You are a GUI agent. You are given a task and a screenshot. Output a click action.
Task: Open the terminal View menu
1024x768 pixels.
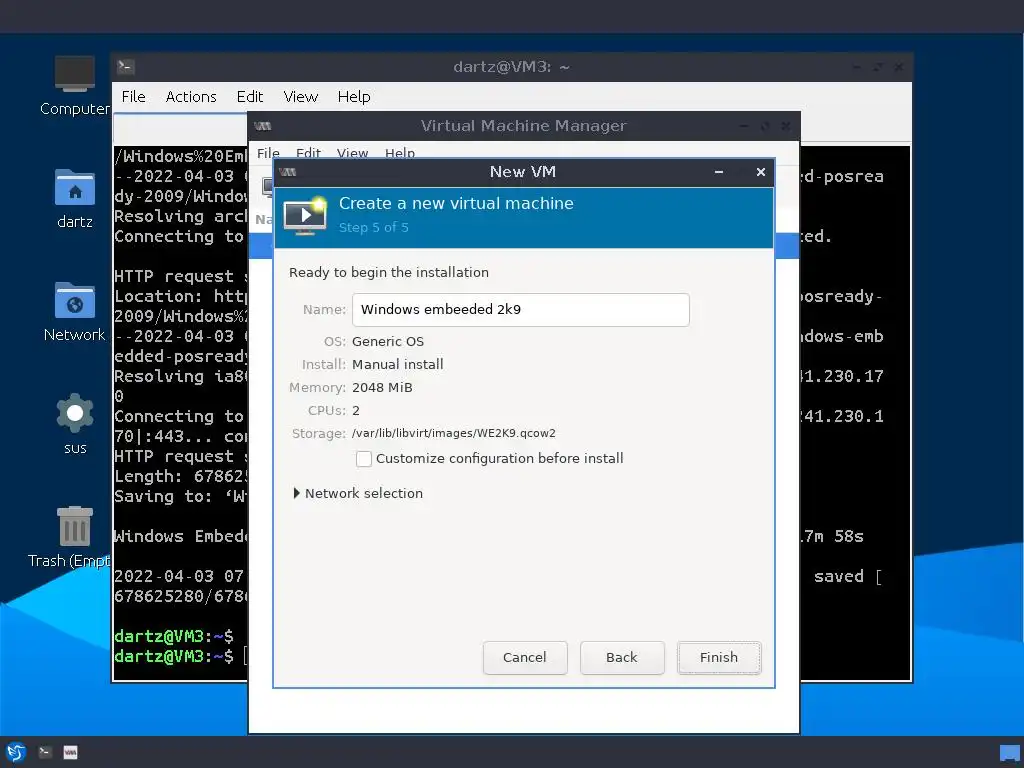click(x=300, y=97)
